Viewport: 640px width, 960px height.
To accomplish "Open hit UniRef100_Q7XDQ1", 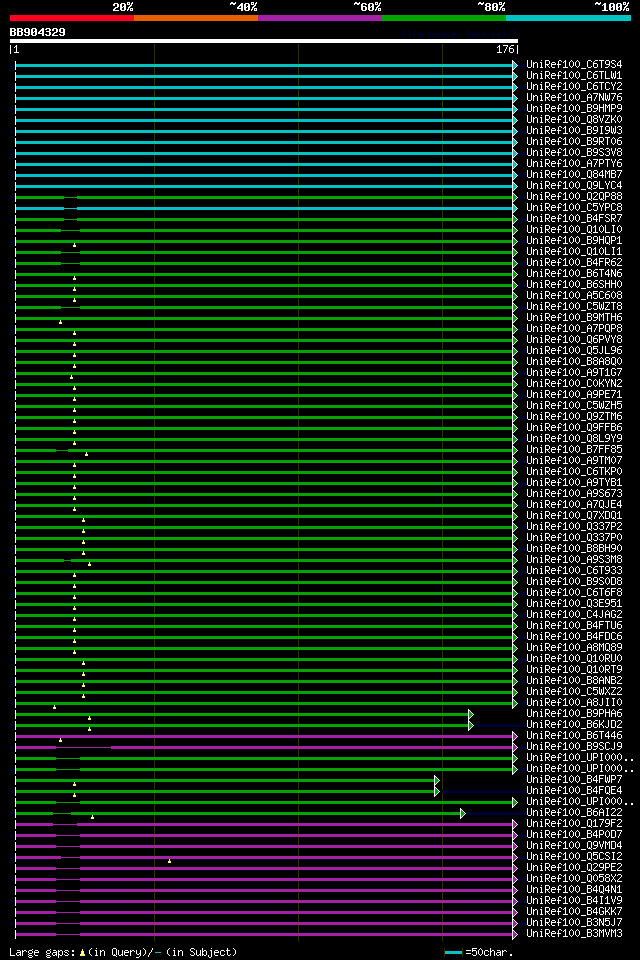I will point(574,516).
